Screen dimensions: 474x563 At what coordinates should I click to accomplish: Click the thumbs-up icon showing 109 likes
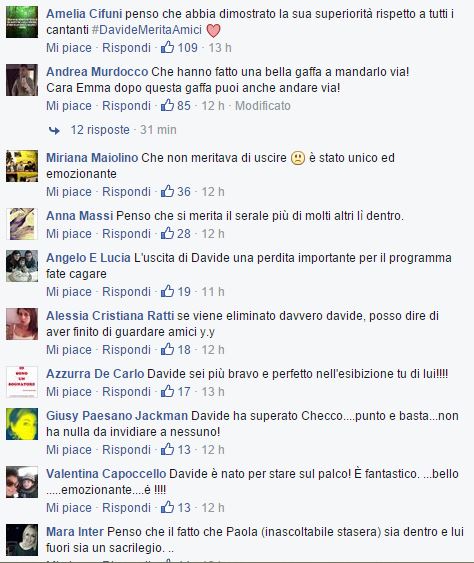point(167,47)
